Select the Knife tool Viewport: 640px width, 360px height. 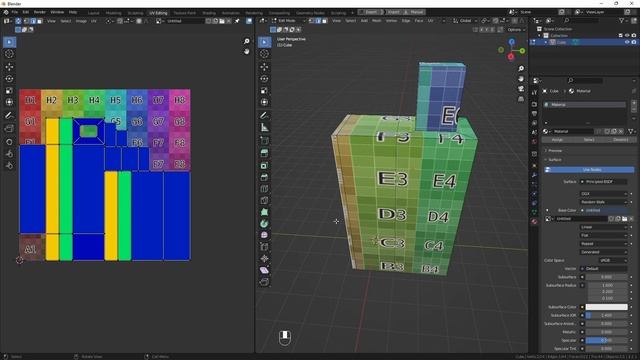click(x=264, y=200)
